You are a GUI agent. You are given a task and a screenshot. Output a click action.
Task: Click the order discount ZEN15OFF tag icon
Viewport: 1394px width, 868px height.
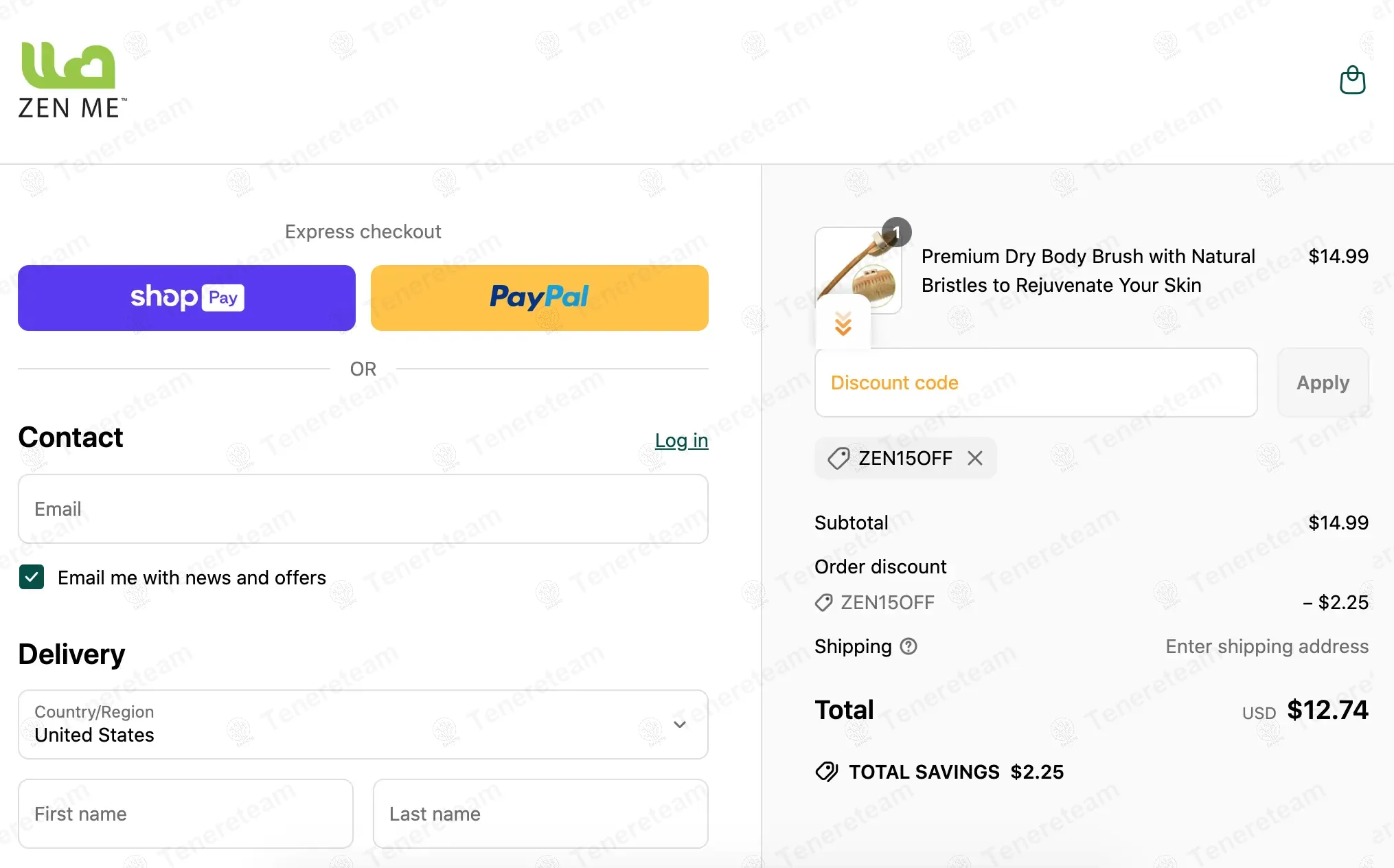click(823, 603)
